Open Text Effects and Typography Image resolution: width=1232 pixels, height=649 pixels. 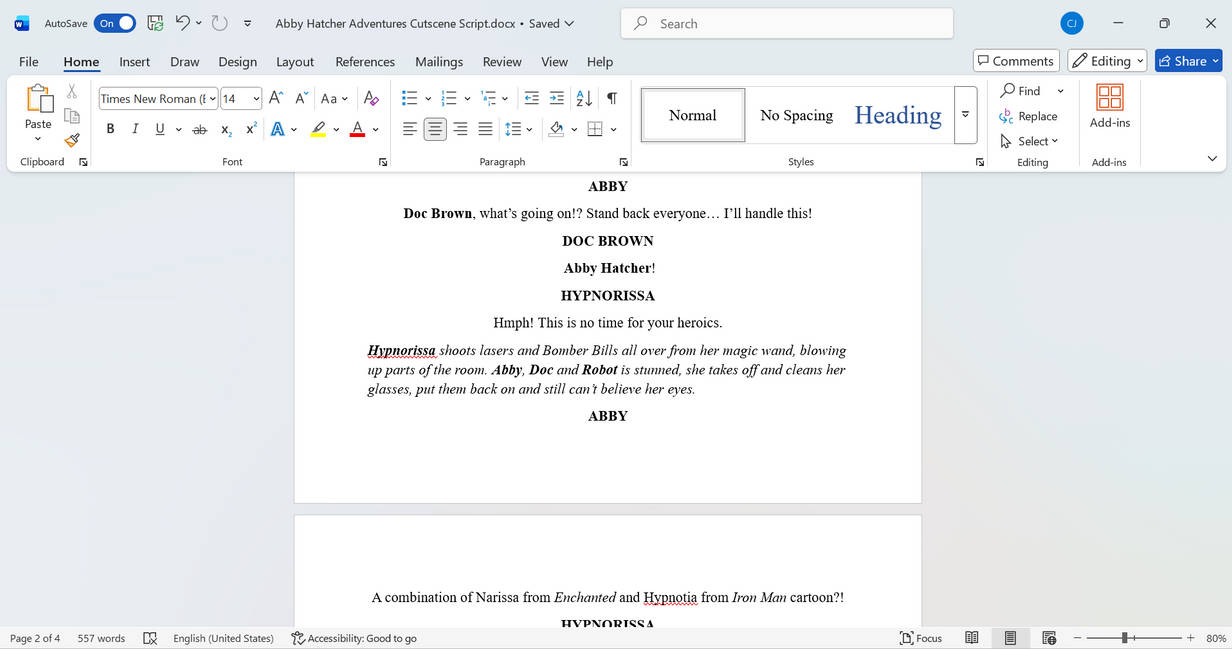coord(277,129)
